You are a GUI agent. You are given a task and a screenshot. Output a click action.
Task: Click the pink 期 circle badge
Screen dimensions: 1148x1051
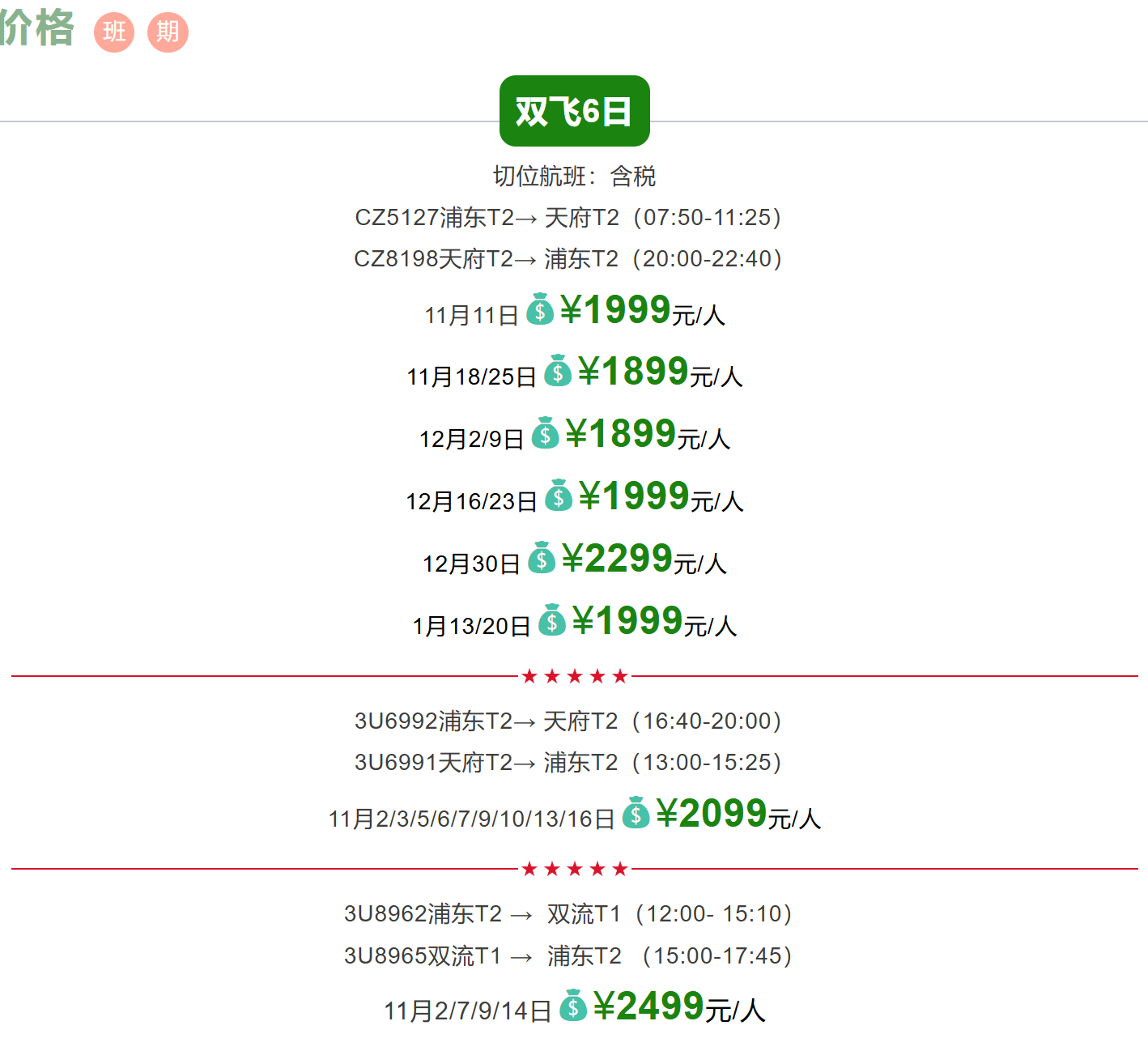tap(168, 32)
